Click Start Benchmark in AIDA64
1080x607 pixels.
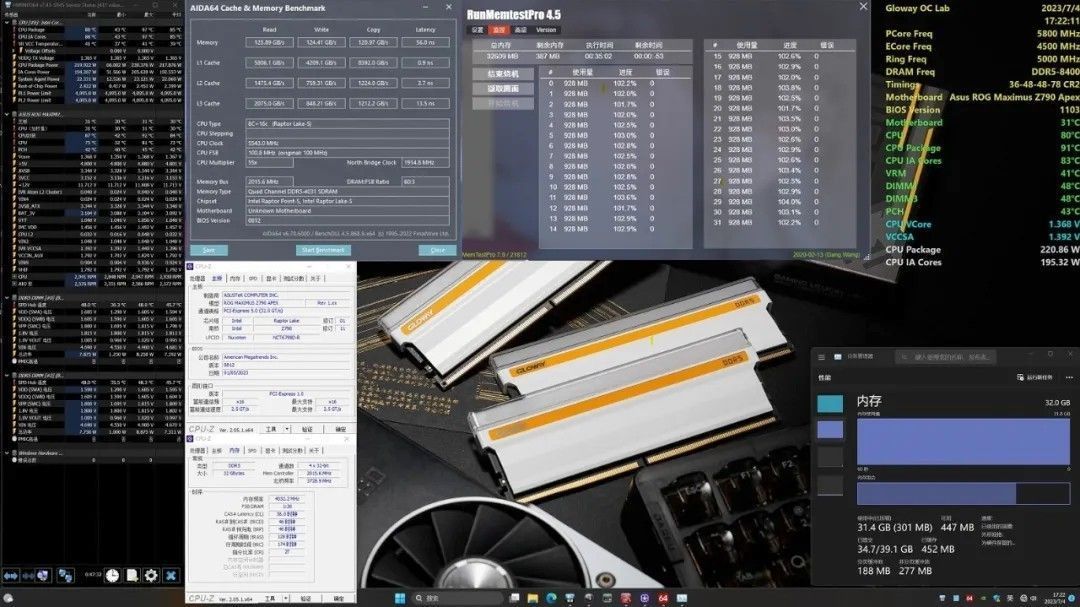click(x=323, y=250)
